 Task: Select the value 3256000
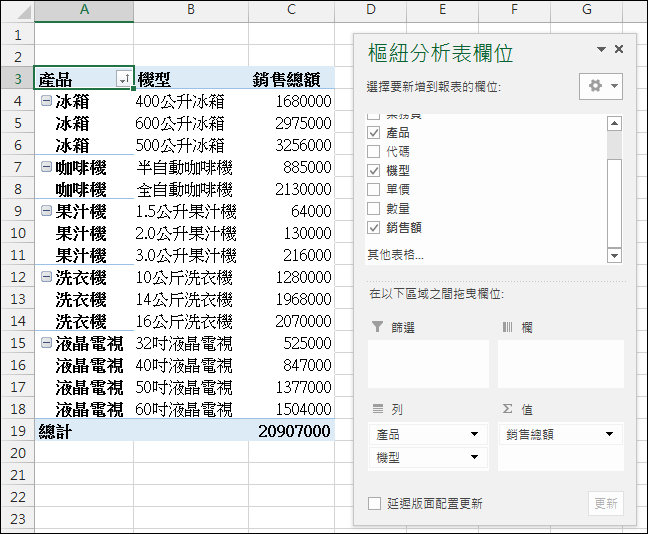[x=291, y=145]
